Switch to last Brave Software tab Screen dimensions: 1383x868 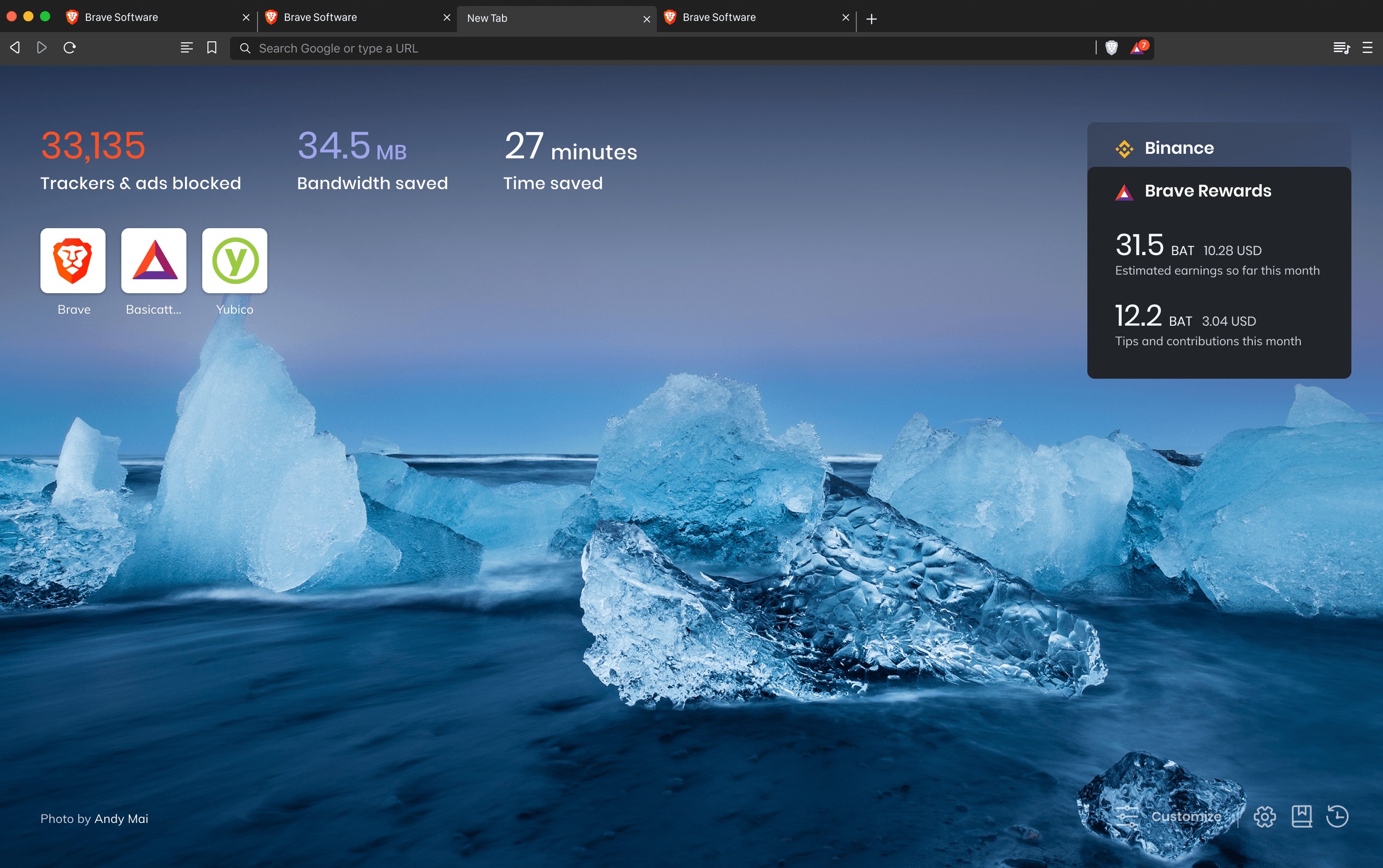(756, 18)
